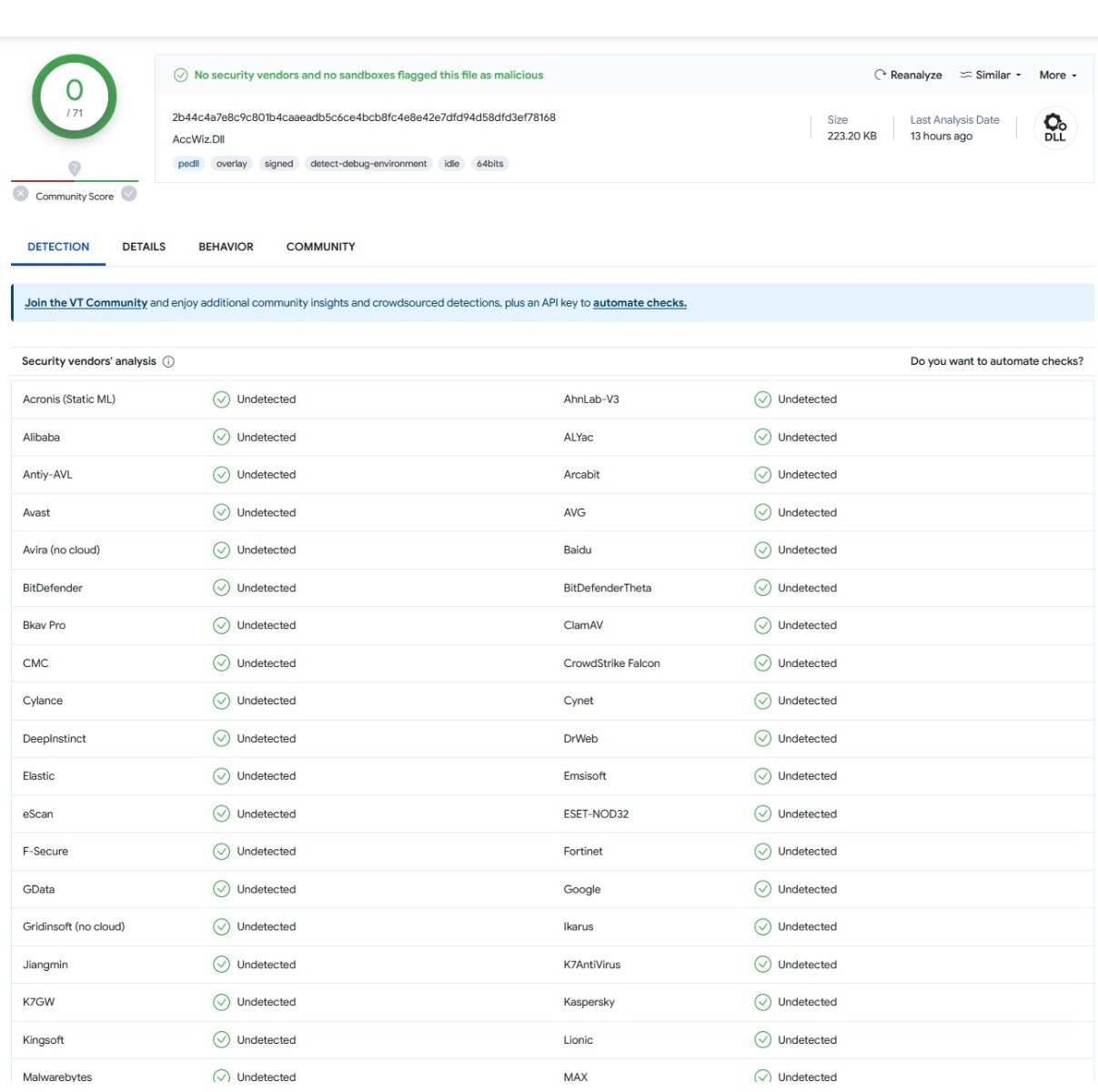
Task: Click the BitDefenderTheta vendor name
Action: pos(608,588)
